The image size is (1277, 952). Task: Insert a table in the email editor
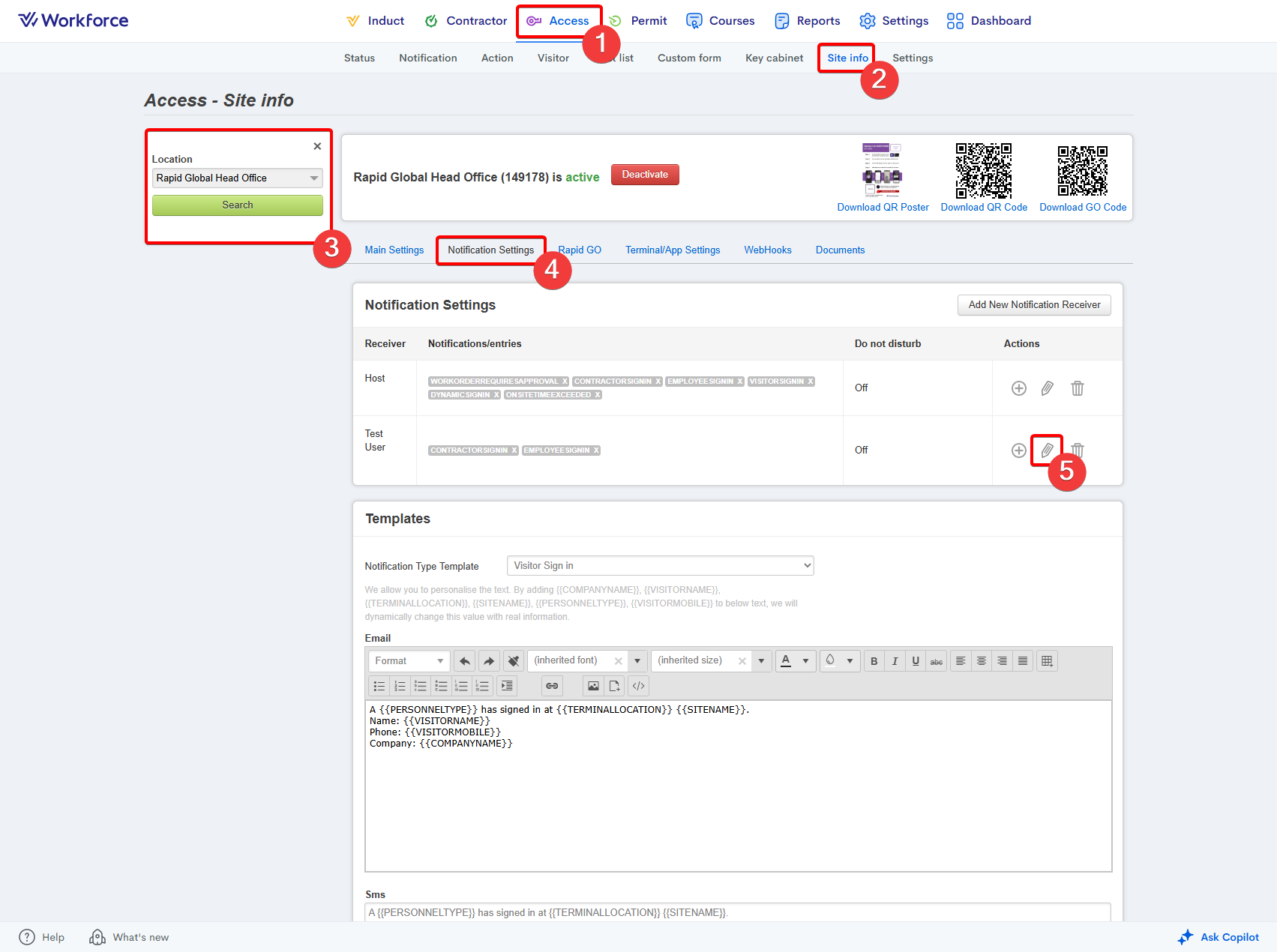click(1047, 661)
